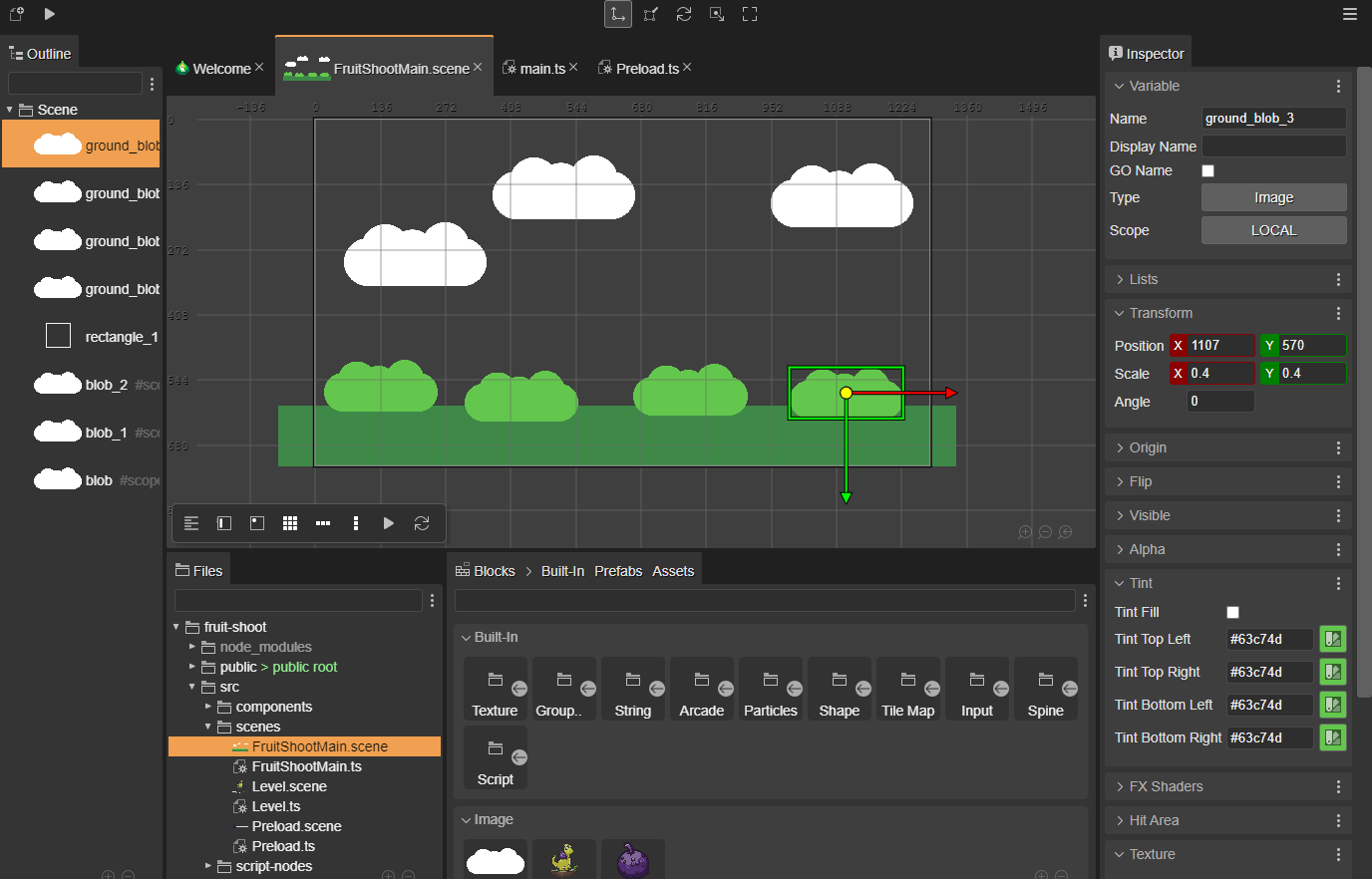
Task: Select the rotate tool in top toolbar
Action: pyautogui.click(x=684, y=14)
